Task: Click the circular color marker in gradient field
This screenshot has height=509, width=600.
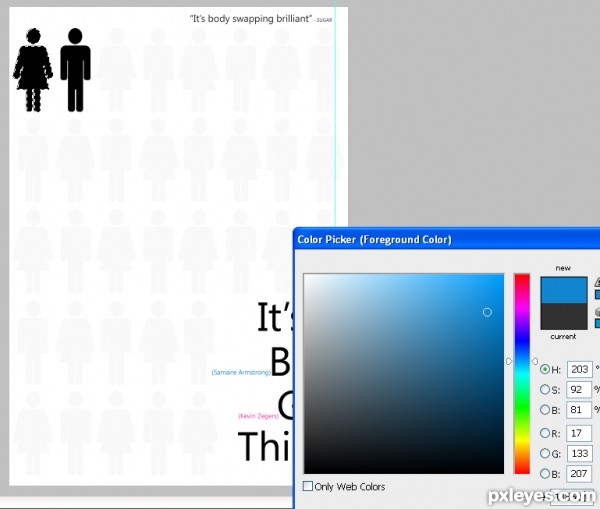Action: pyautogui.click(x=487, y=312)
